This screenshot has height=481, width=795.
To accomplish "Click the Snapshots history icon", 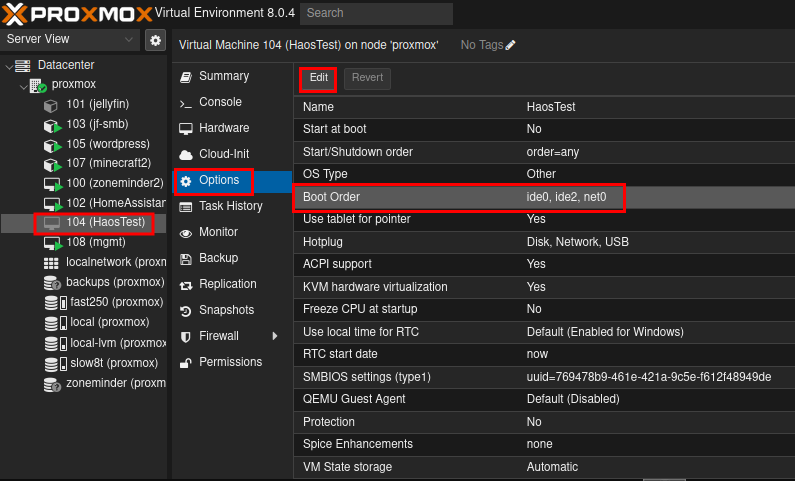I will click(x=186, y=311).
